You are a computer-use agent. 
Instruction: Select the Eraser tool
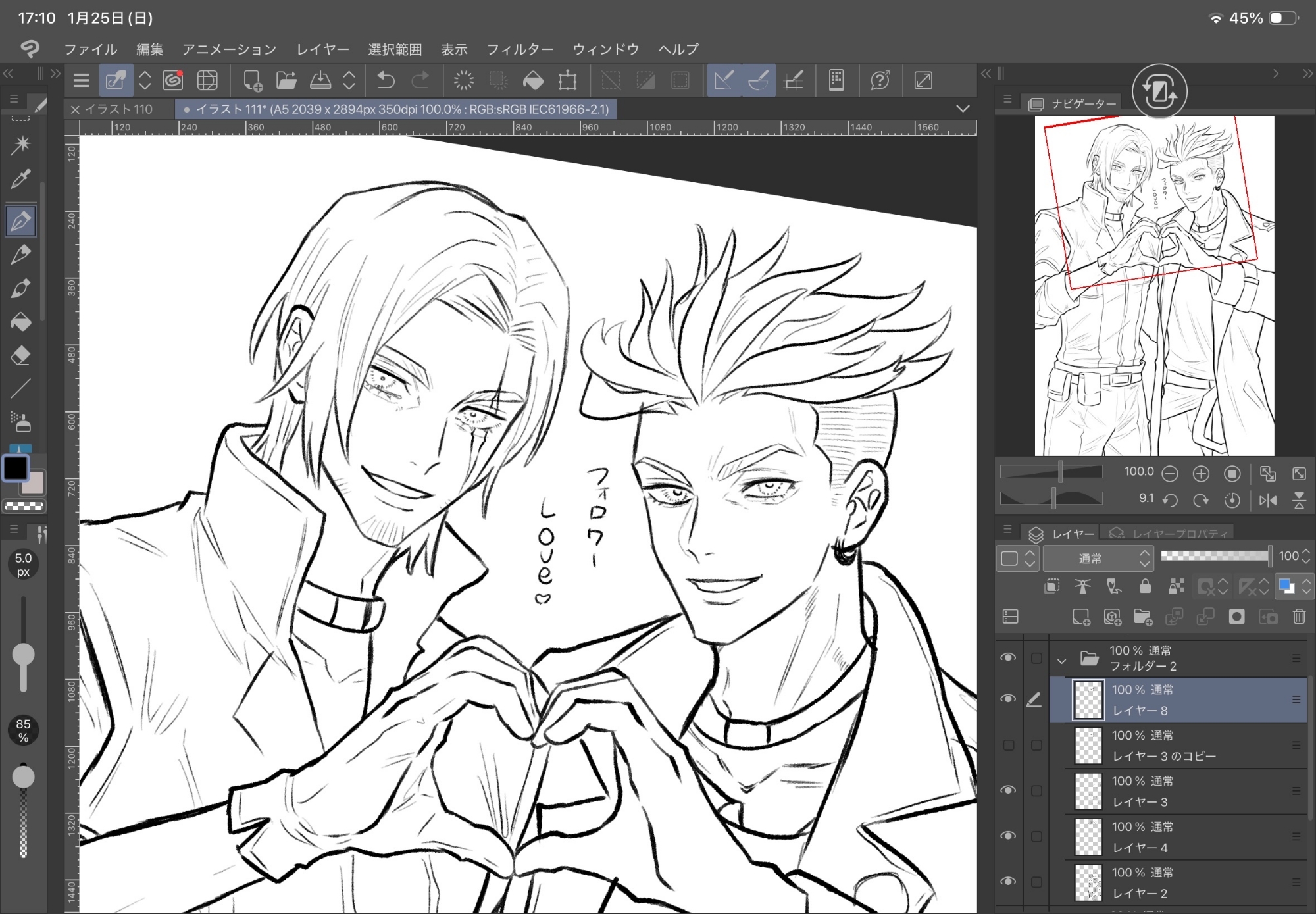[x=20, y=356]
